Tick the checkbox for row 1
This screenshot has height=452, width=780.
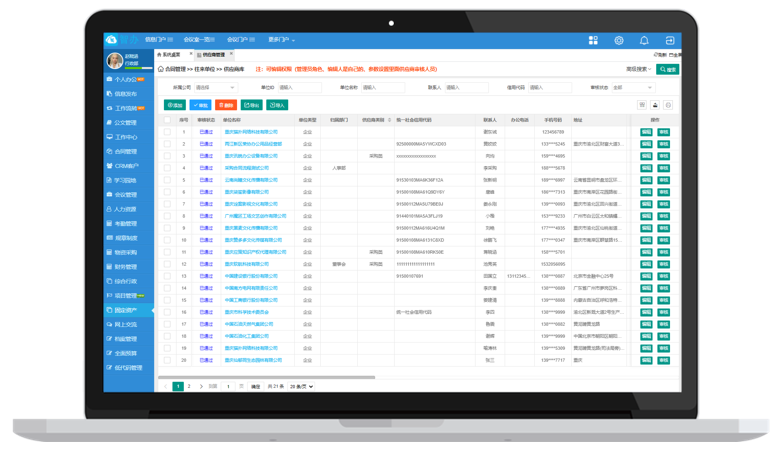point(167,132)
